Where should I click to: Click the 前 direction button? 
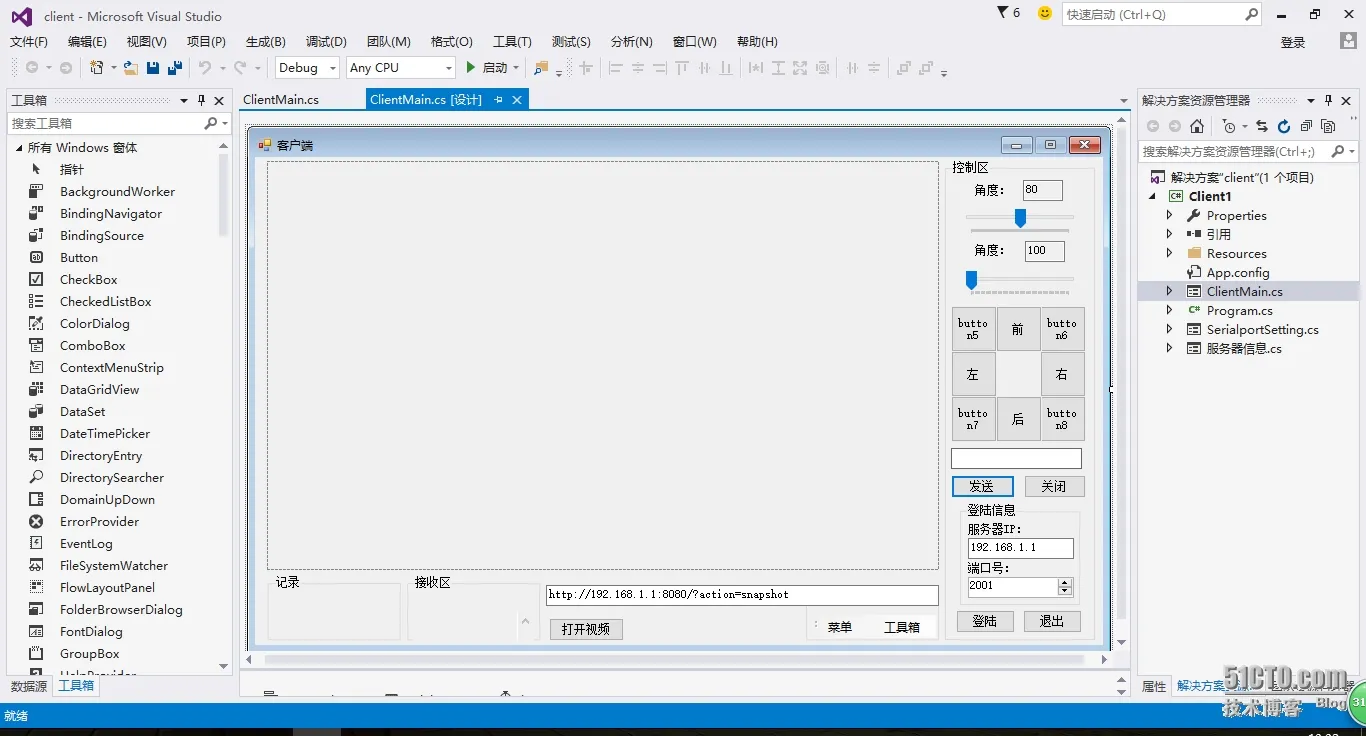[x=1018, y=329]
